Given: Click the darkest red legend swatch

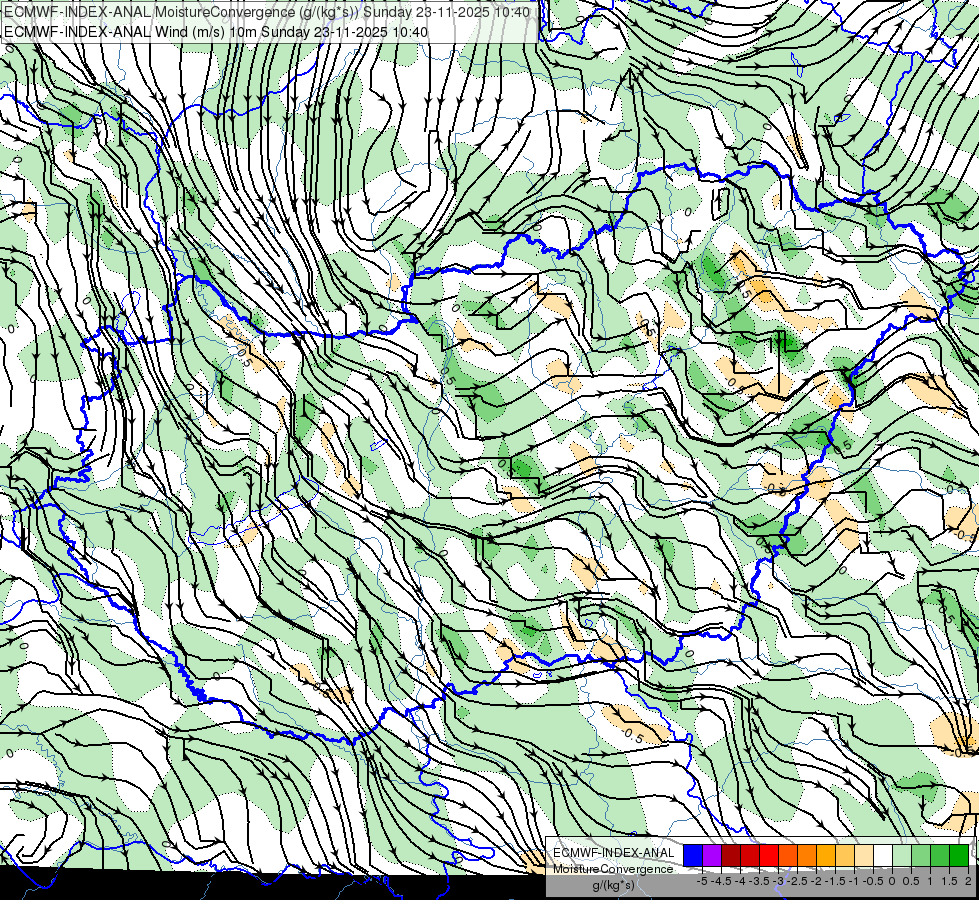Looking at the screenshot, I should [x=731, y=856].
